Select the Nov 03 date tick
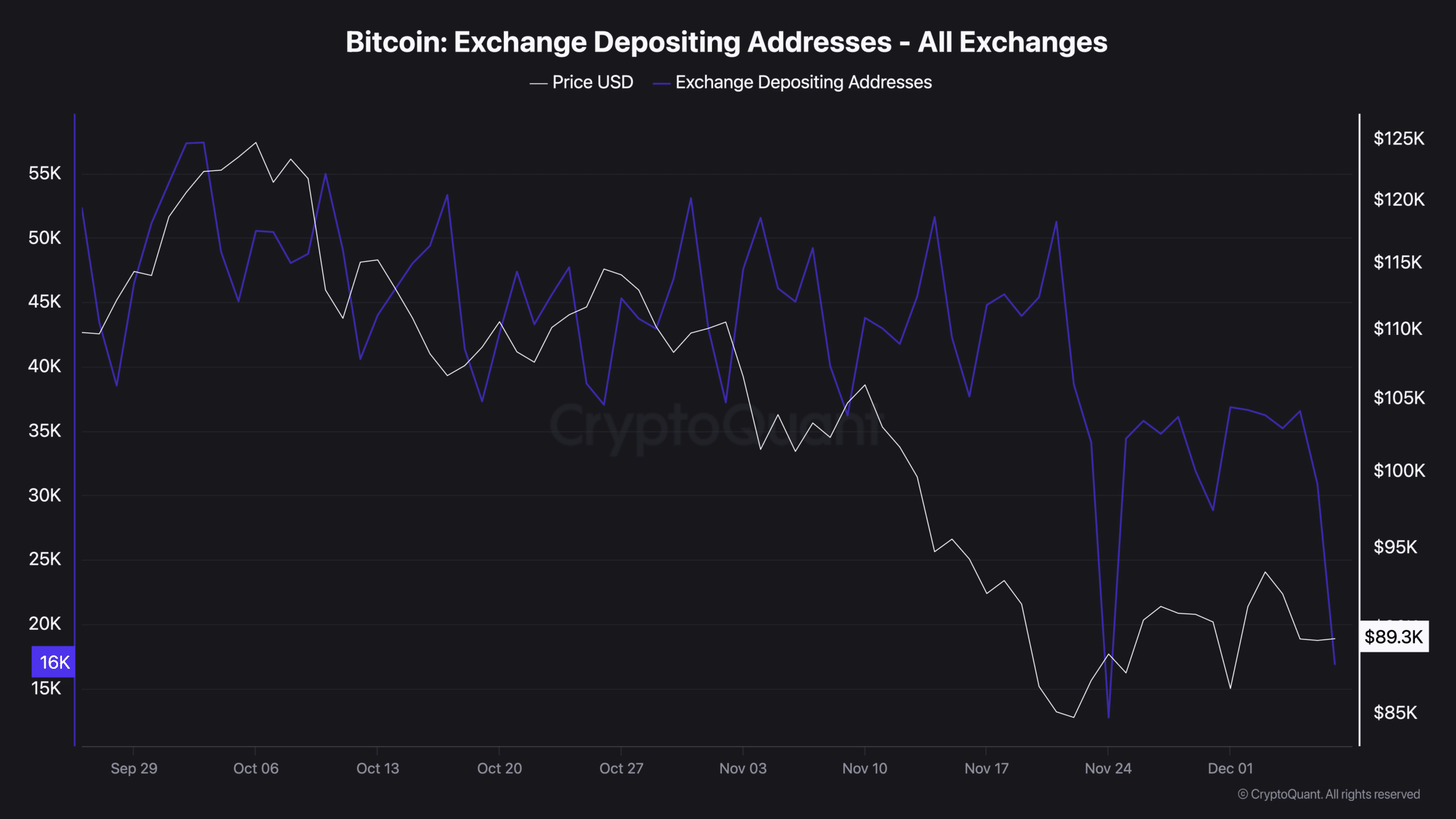1456x819 pixels. tap(743, 768)
